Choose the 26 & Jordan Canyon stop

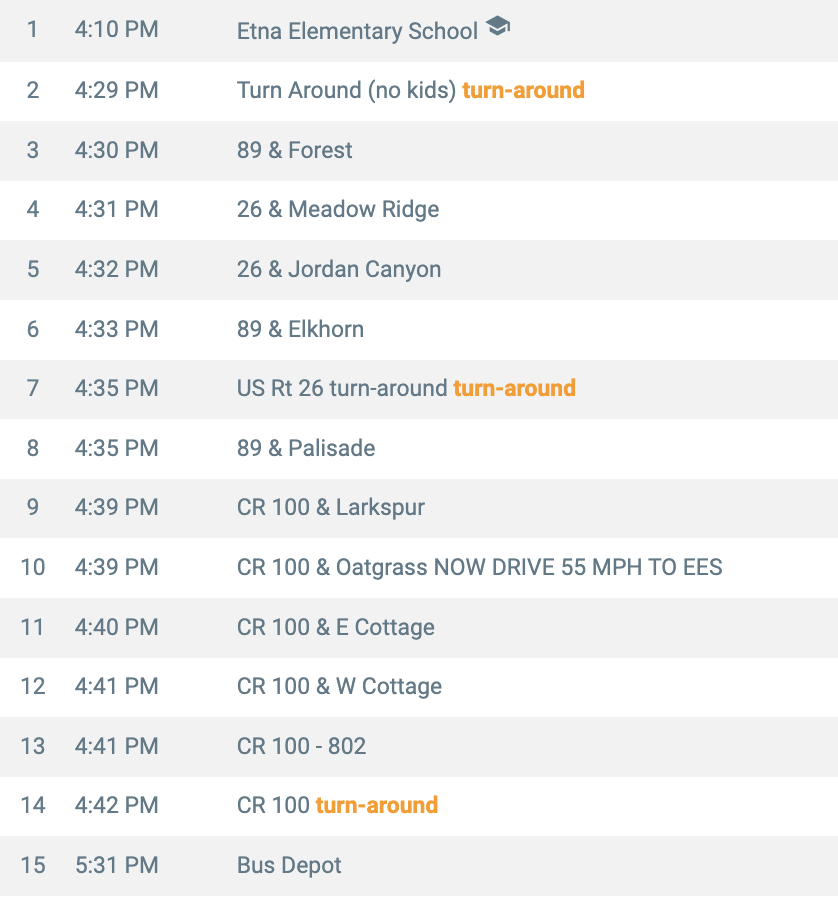339,269
